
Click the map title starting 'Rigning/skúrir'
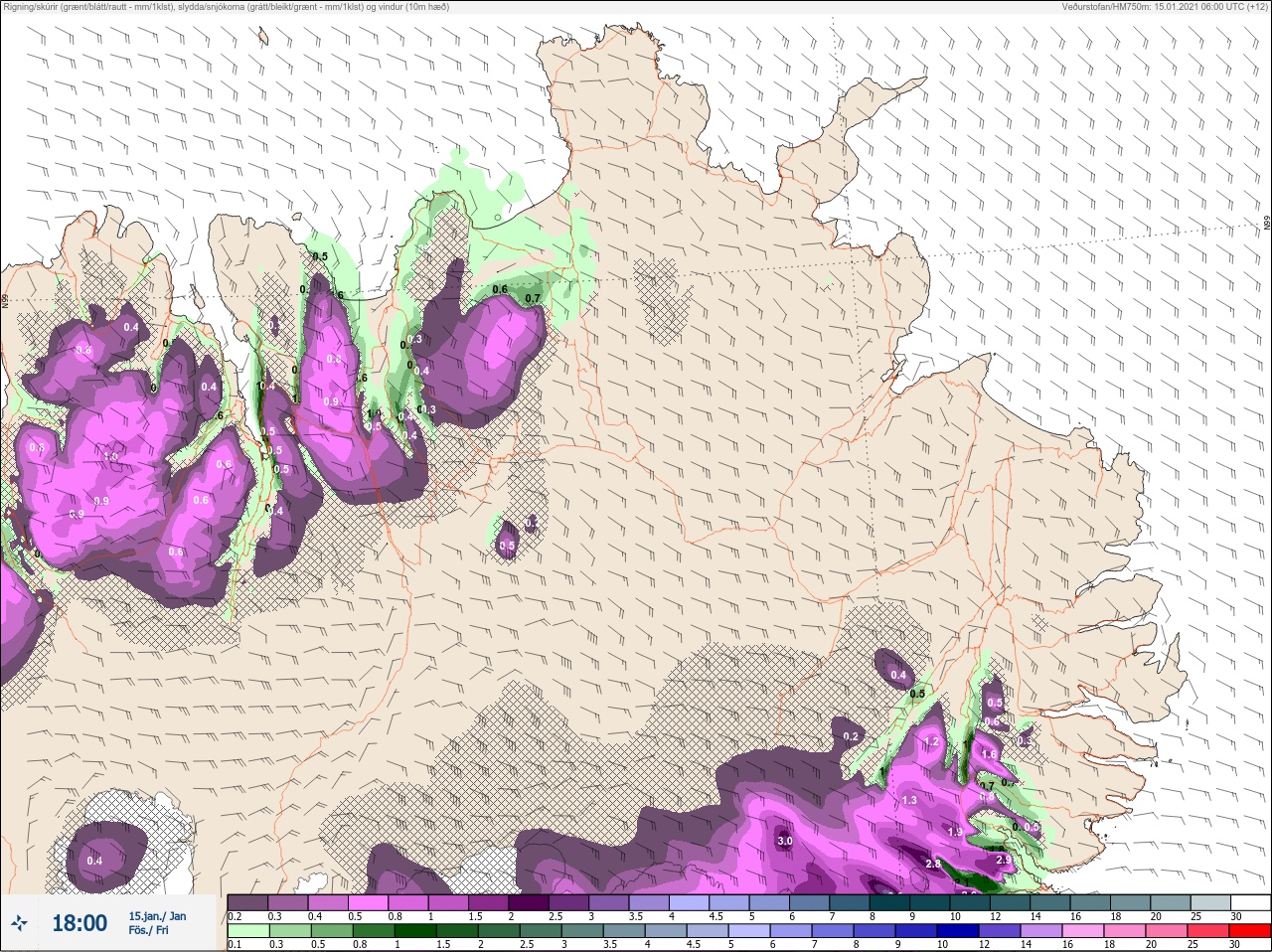(x=227, y=7)
